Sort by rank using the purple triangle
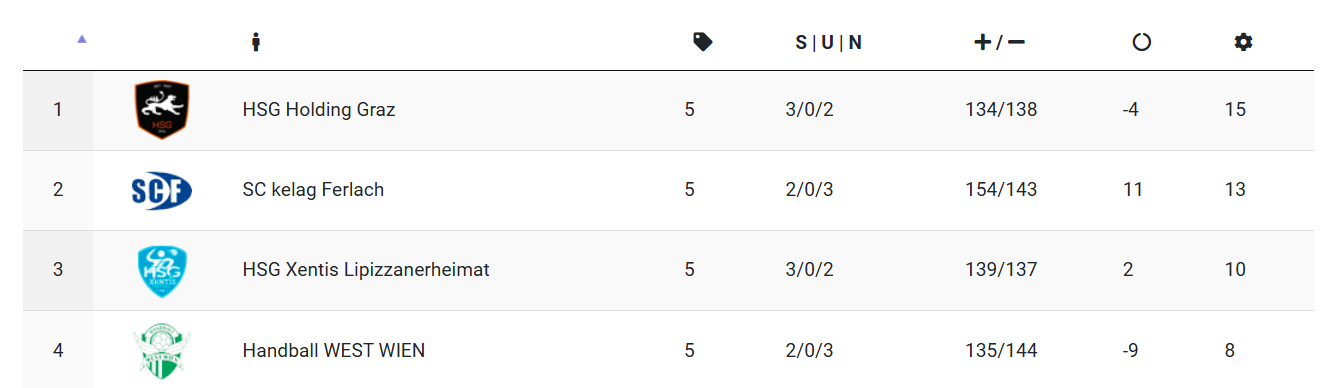 tap(82, 39)
